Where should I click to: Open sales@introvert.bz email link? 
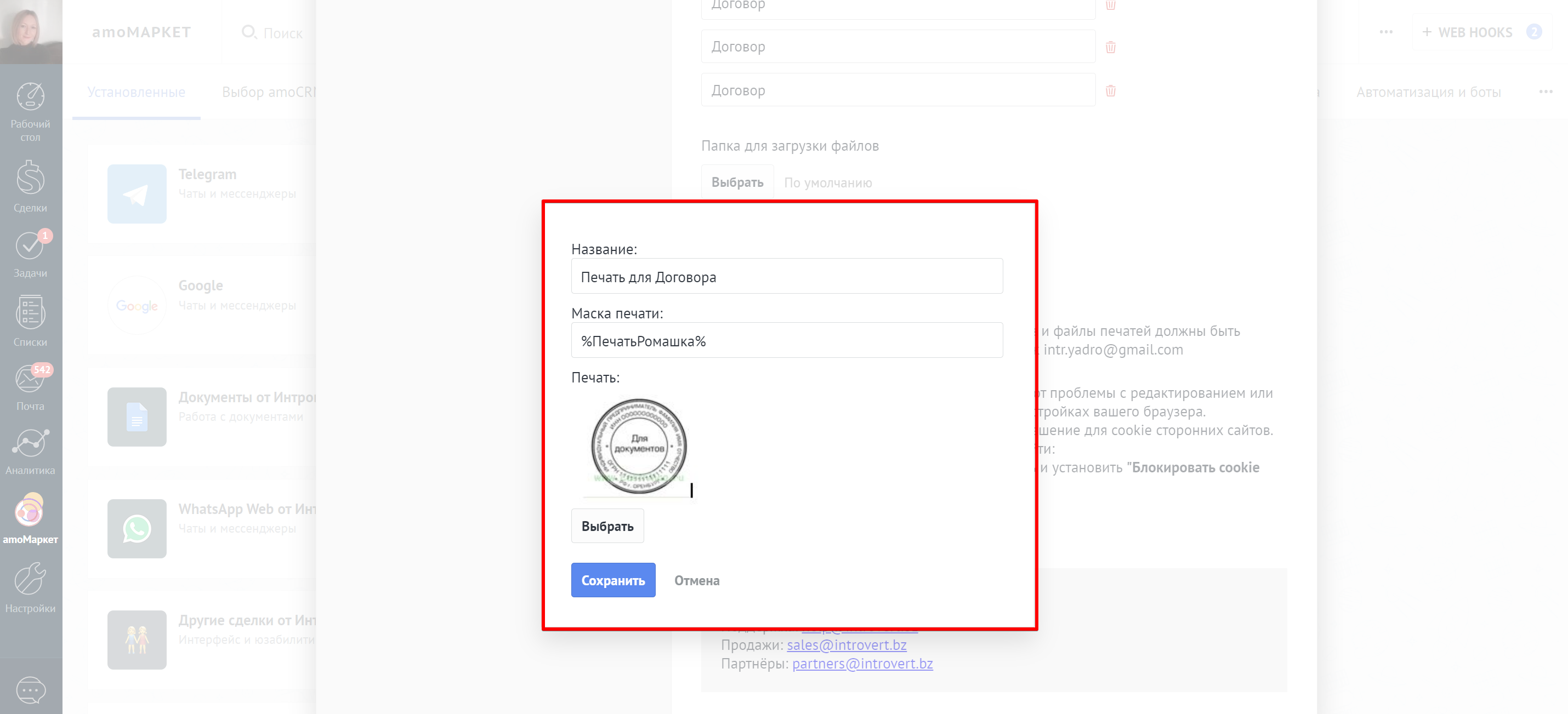pyautogui.click(x=847, y=644)
